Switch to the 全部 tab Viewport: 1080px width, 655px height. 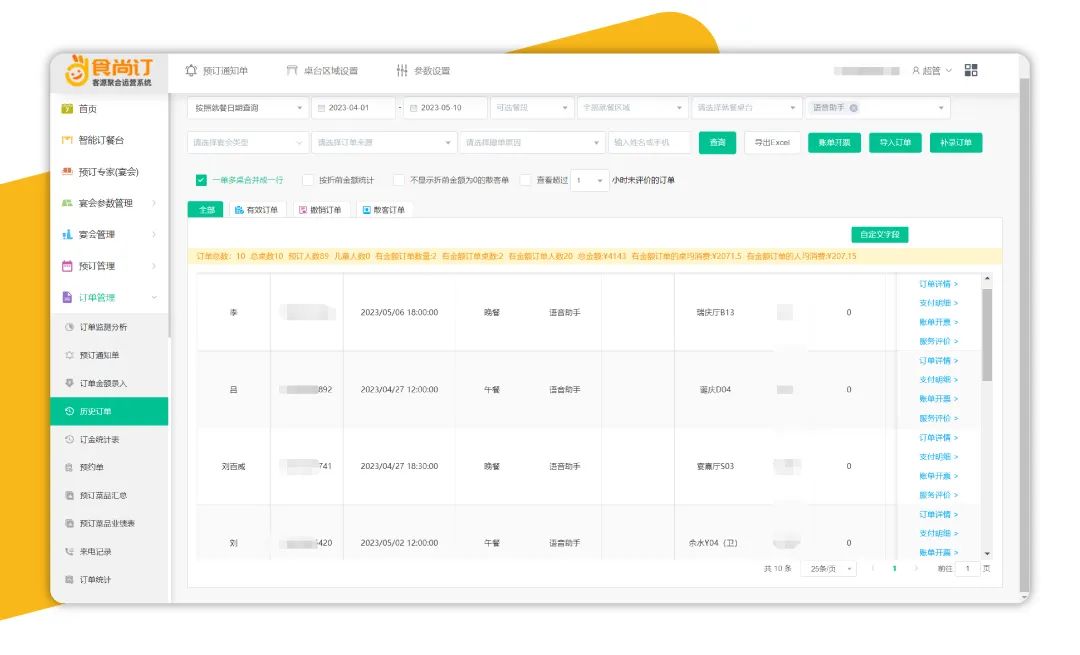(206, 209)
